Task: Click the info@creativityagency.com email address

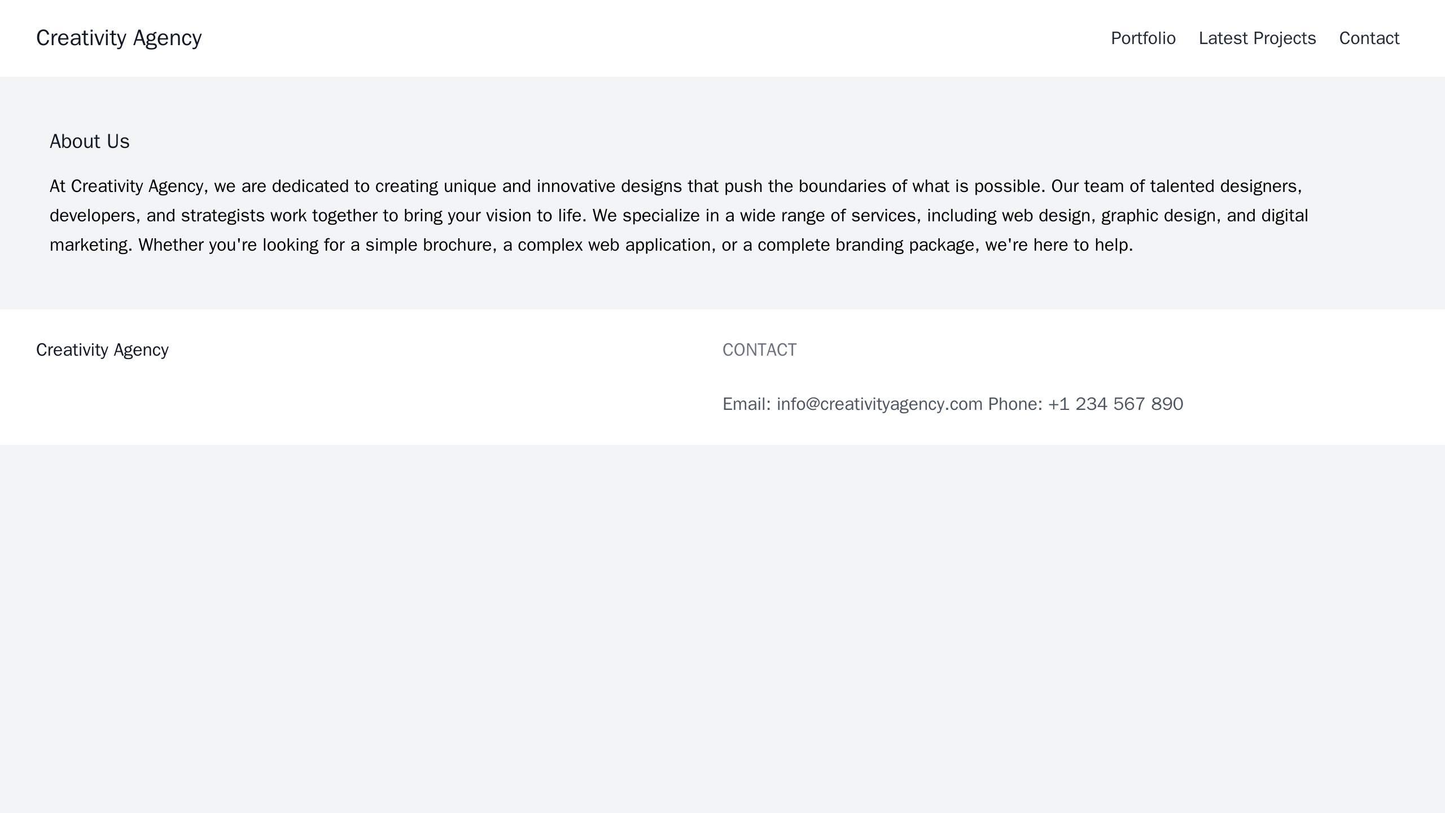Action: tap(879, 404)
